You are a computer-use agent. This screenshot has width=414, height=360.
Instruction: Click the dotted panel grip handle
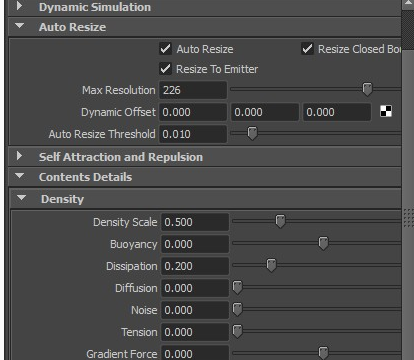pyautogui.click(x=408, y=218)
